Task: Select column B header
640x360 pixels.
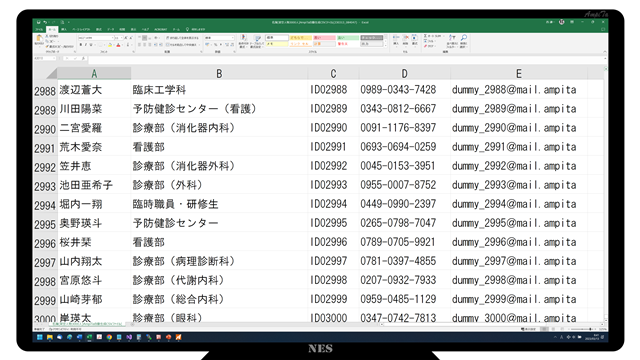Action: pyautogui.click(x=219, y=73)
